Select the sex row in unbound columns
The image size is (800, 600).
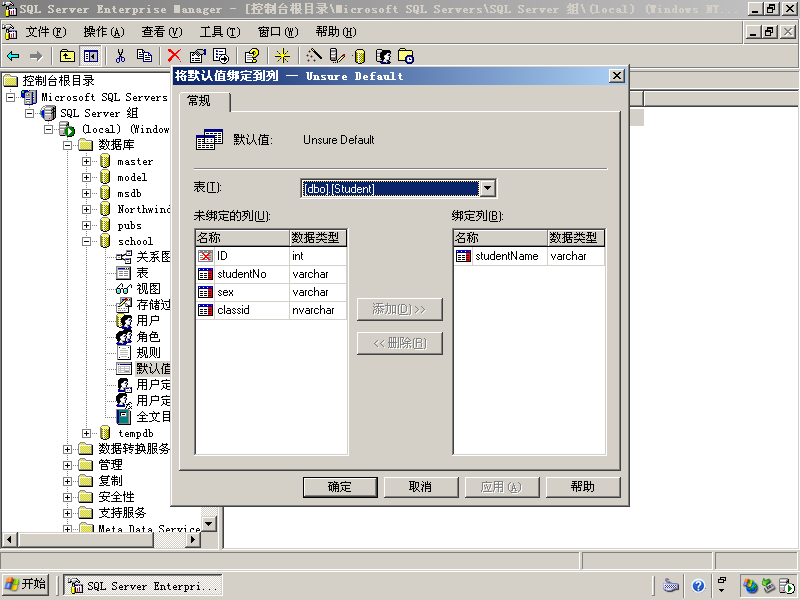click(271, 292)
